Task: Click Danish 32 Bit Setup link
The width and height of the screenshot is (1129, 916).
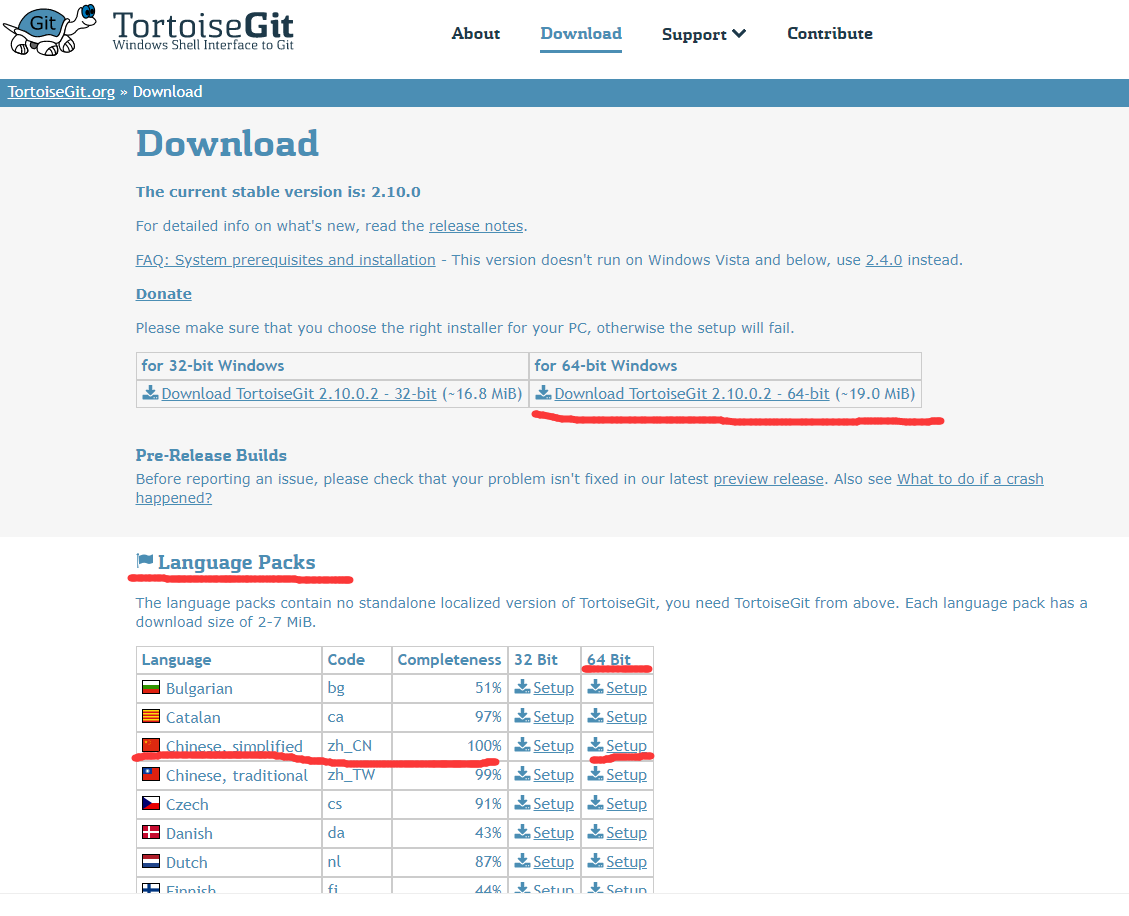Action: point(554,833)
